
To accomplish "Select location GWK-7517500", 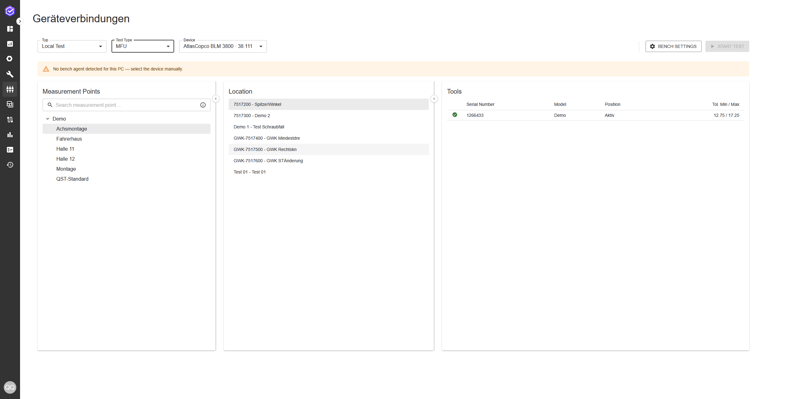I will (329, 149).
